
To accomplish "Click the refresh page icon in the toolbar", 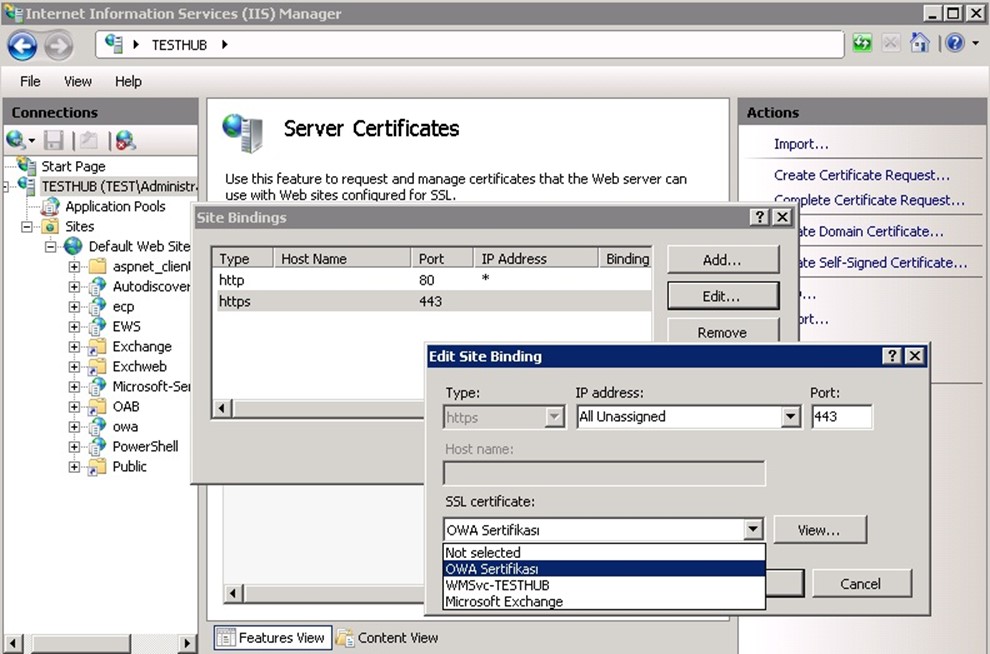I will 862,44.
